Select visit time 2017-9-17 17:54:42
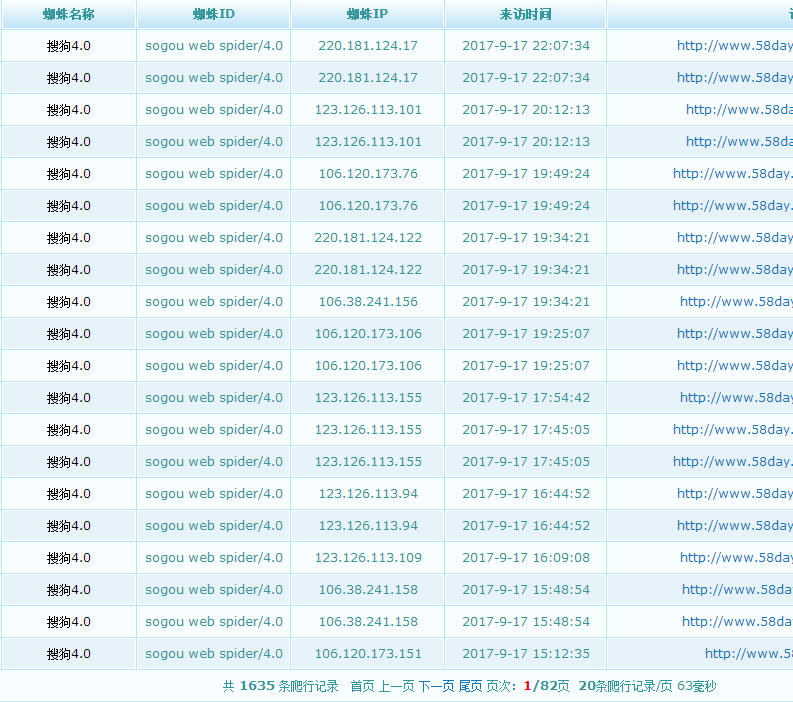Image resolution: width=793 pixels, height=702 pixels. [x=526, y=398]
